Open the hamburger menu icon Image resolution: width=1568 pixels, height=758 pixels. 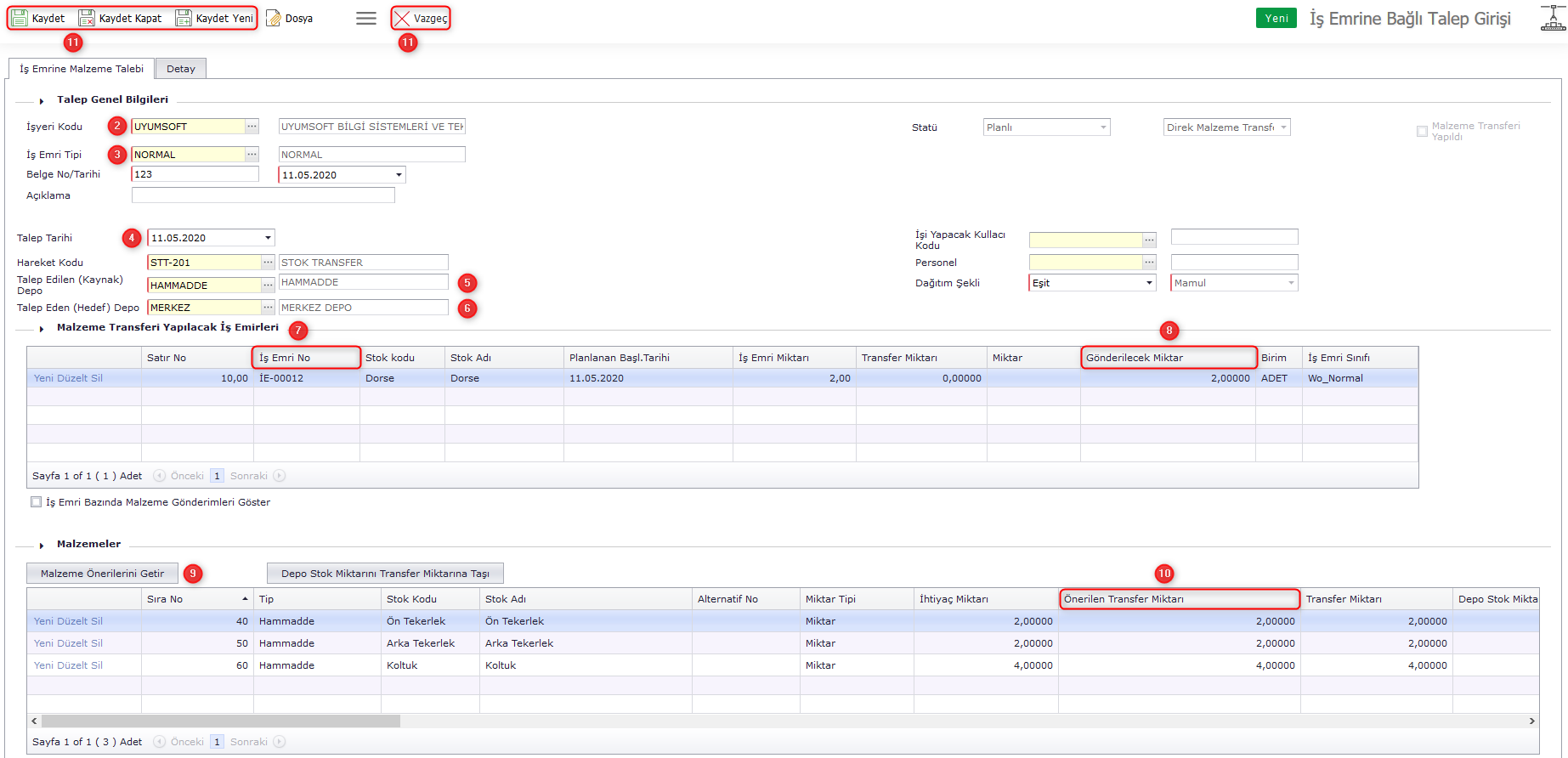366,18
